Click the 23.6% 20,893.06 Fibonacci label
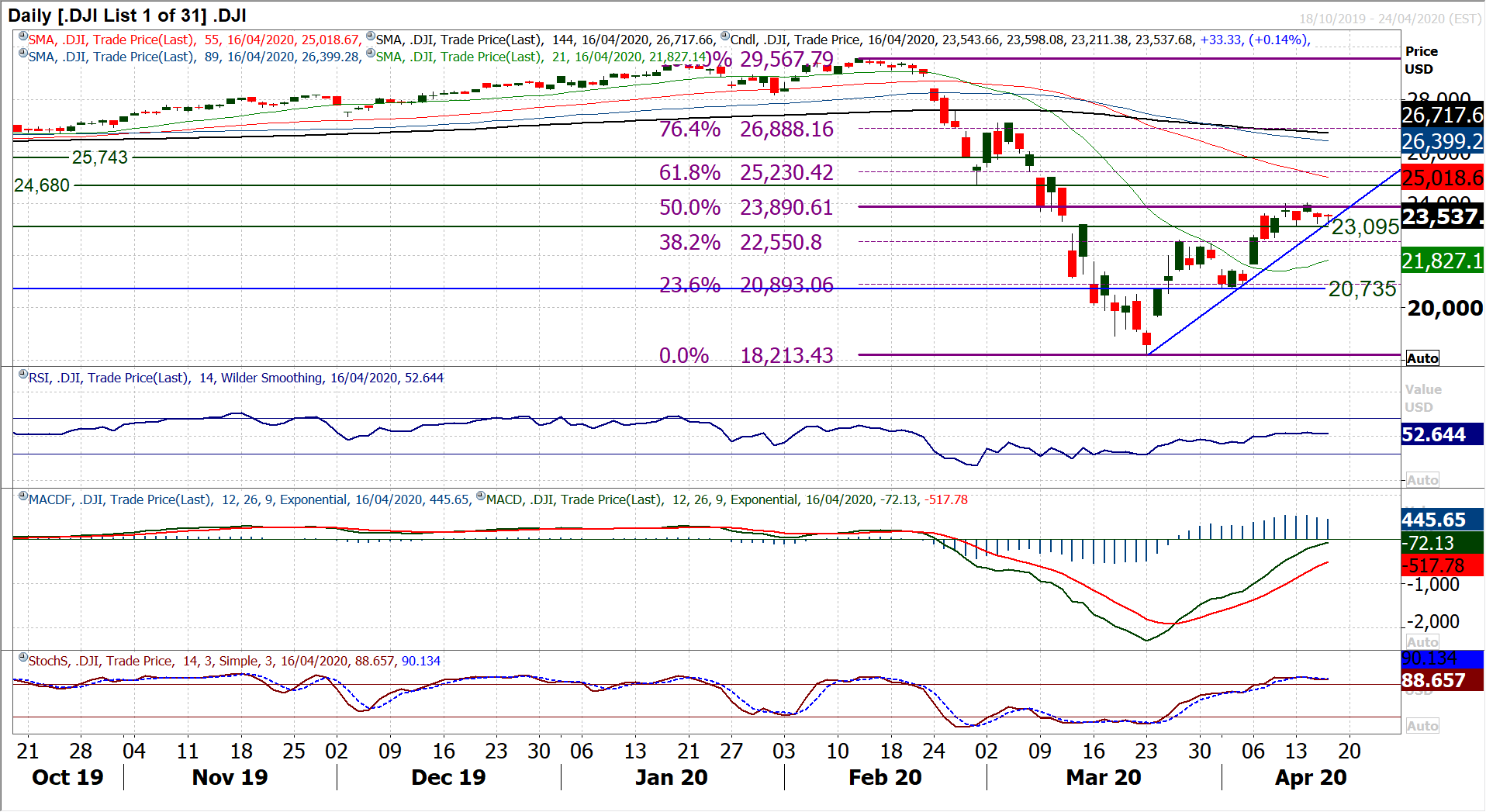Screen dimensions: 1486x812 coord(746,285)
